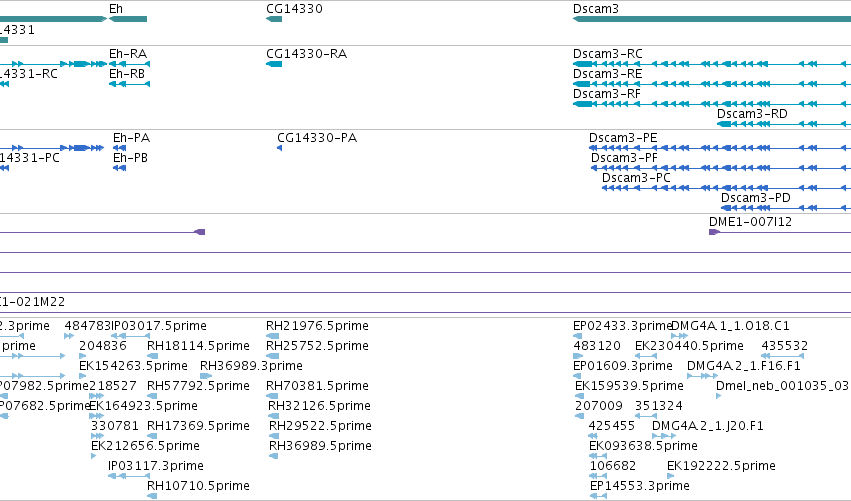The image size is (851, 501).
Task: Click the 435532 alignment glyph
Action: tap(783, 357)
